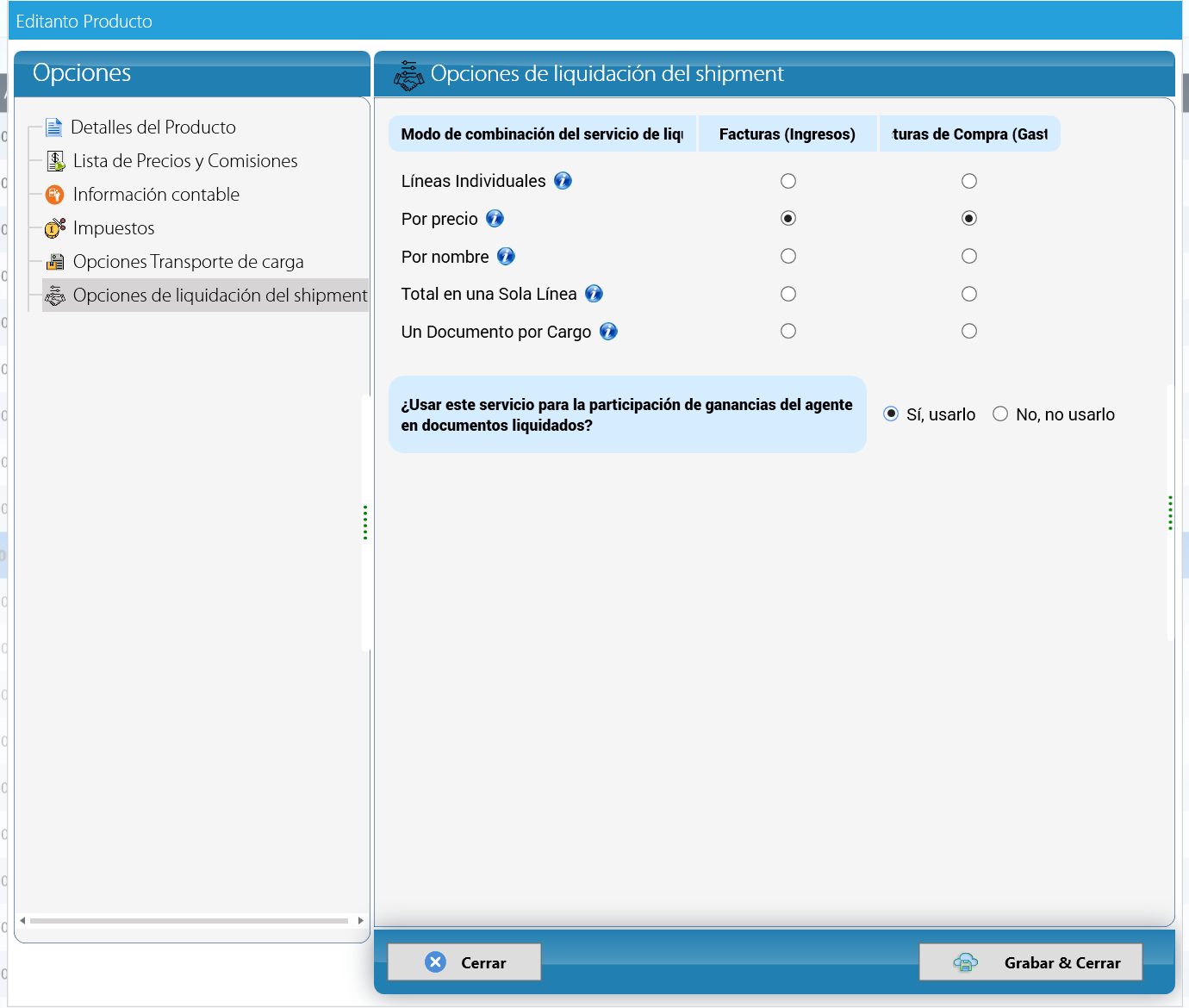
Task: Select Un Documento por Cargo for Facturas (Ingresos)
Action: tap(788, 331)
